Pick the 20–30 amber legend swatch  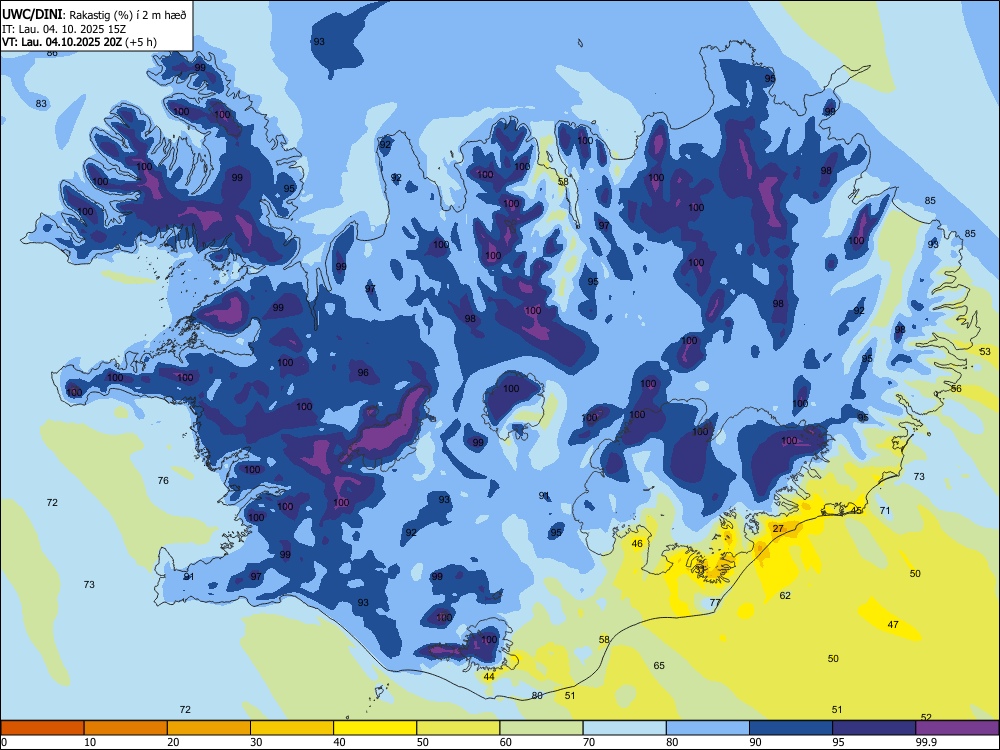click(x=209, y=728)
